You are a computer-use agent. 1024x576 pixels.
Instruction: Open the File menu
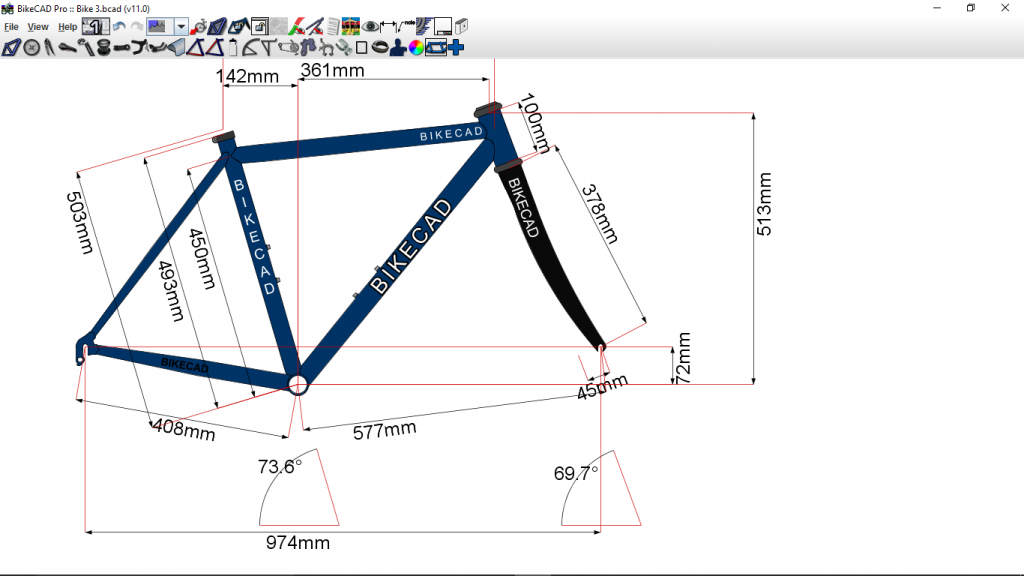point(11,27)
